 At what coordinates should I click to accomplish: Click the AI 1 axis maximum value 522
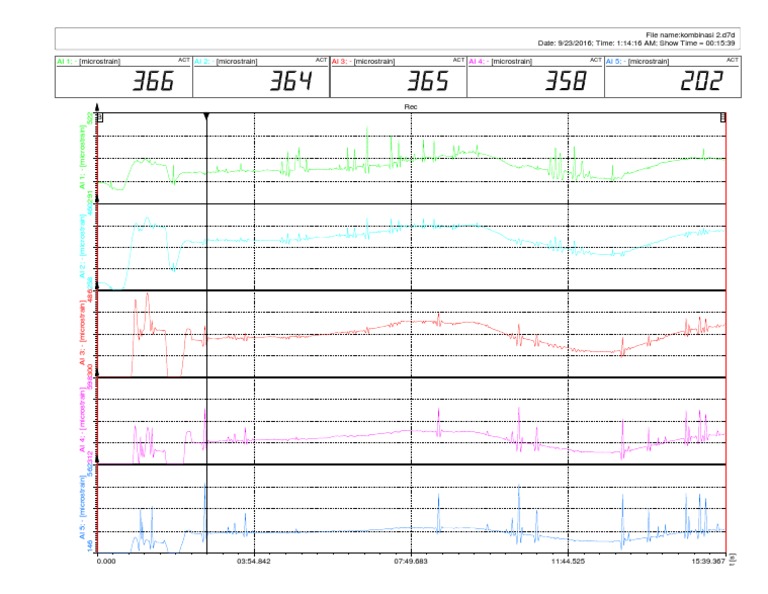point(90,119)
